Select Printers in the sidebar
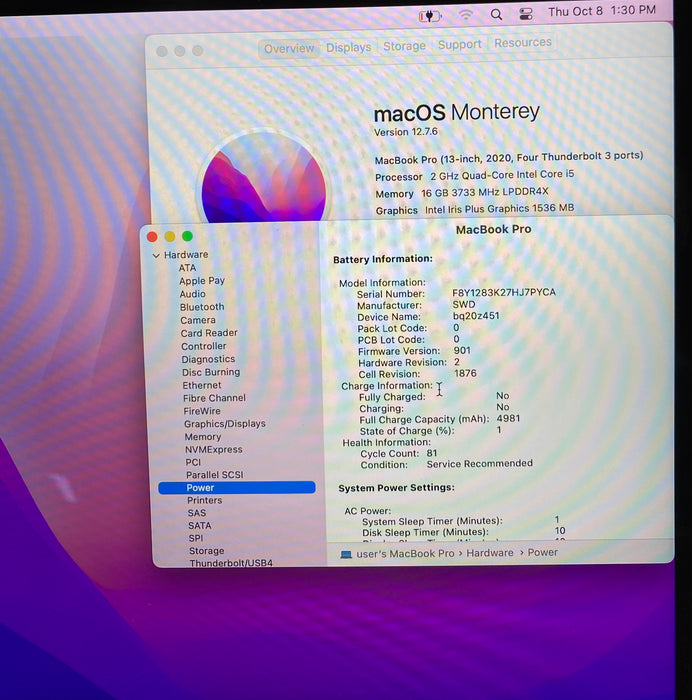This screenshot has height=700, width=692. tap(204, 500)
